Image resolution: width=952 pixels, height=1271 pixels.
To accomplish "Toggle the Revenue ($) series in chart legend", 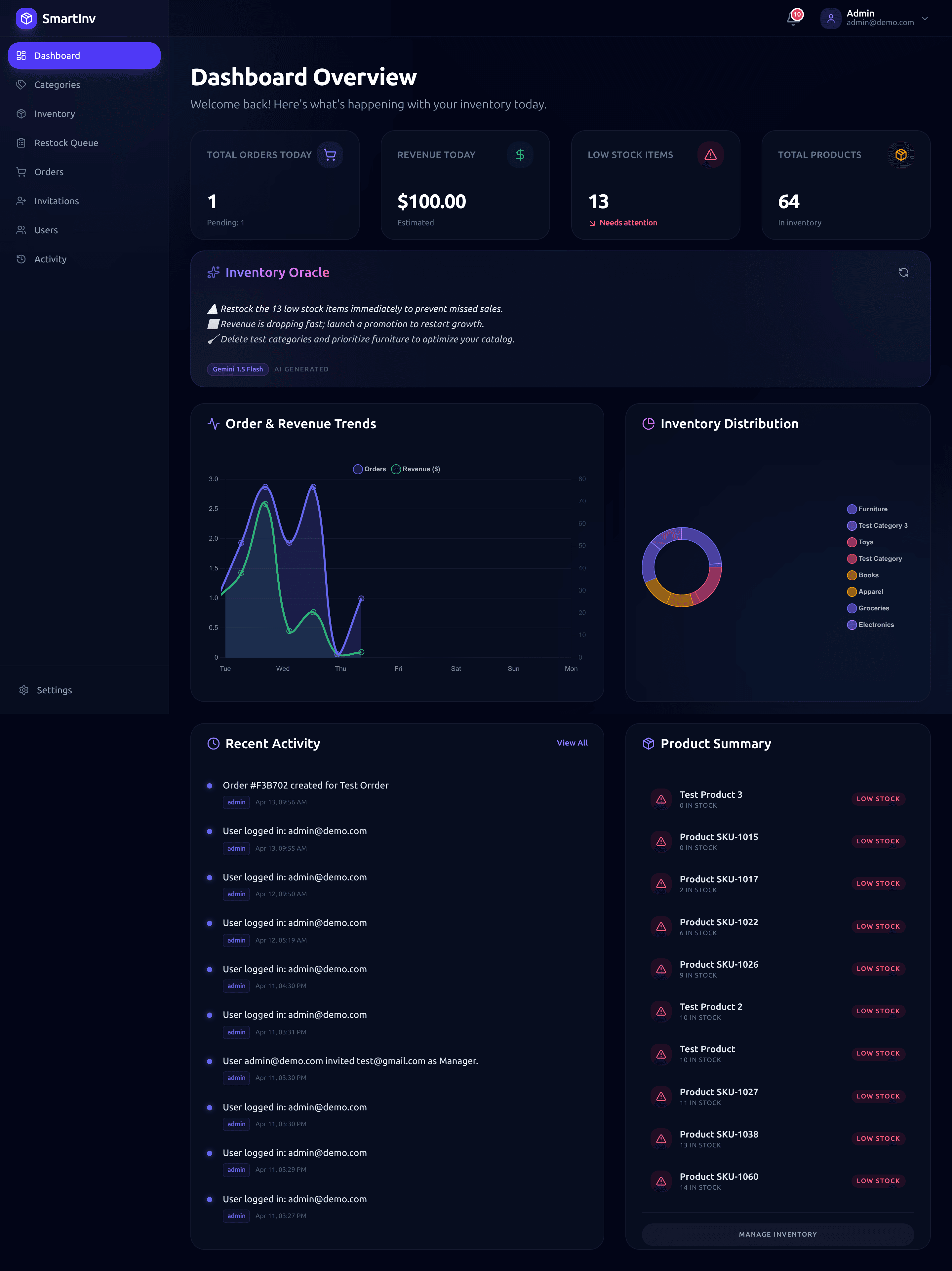I will (416, 470).
